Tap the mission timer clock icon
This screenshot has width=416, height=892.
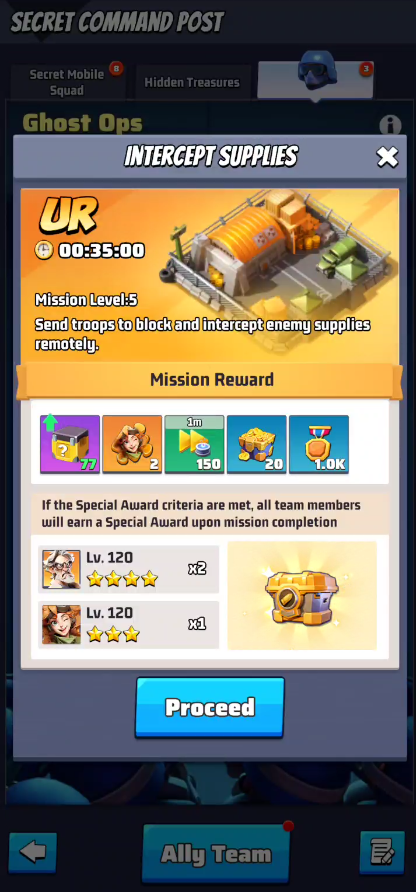(44, 250)
